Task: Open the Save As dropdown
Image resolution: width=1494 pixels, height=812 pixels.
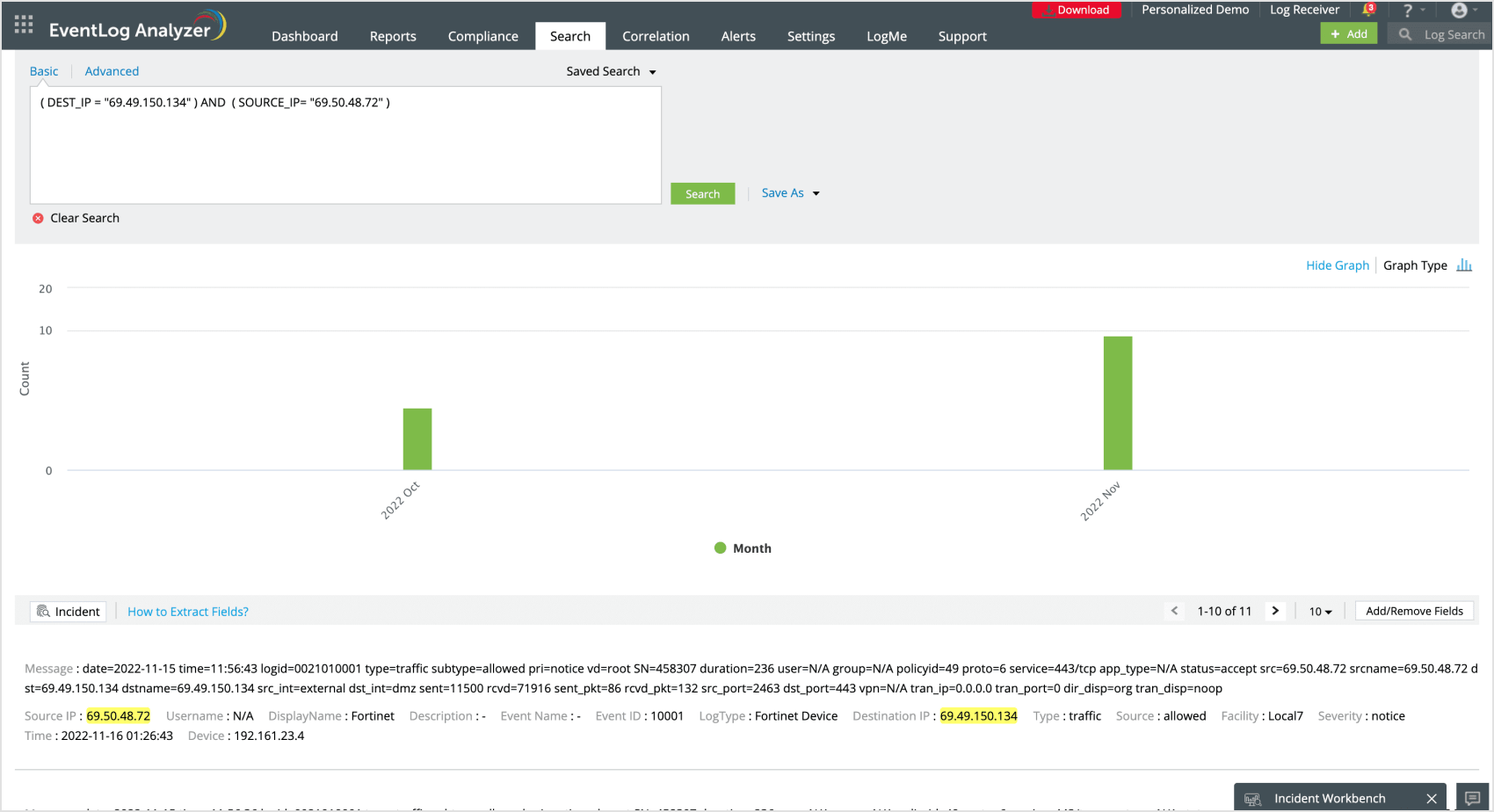Action: coord(790,193)
